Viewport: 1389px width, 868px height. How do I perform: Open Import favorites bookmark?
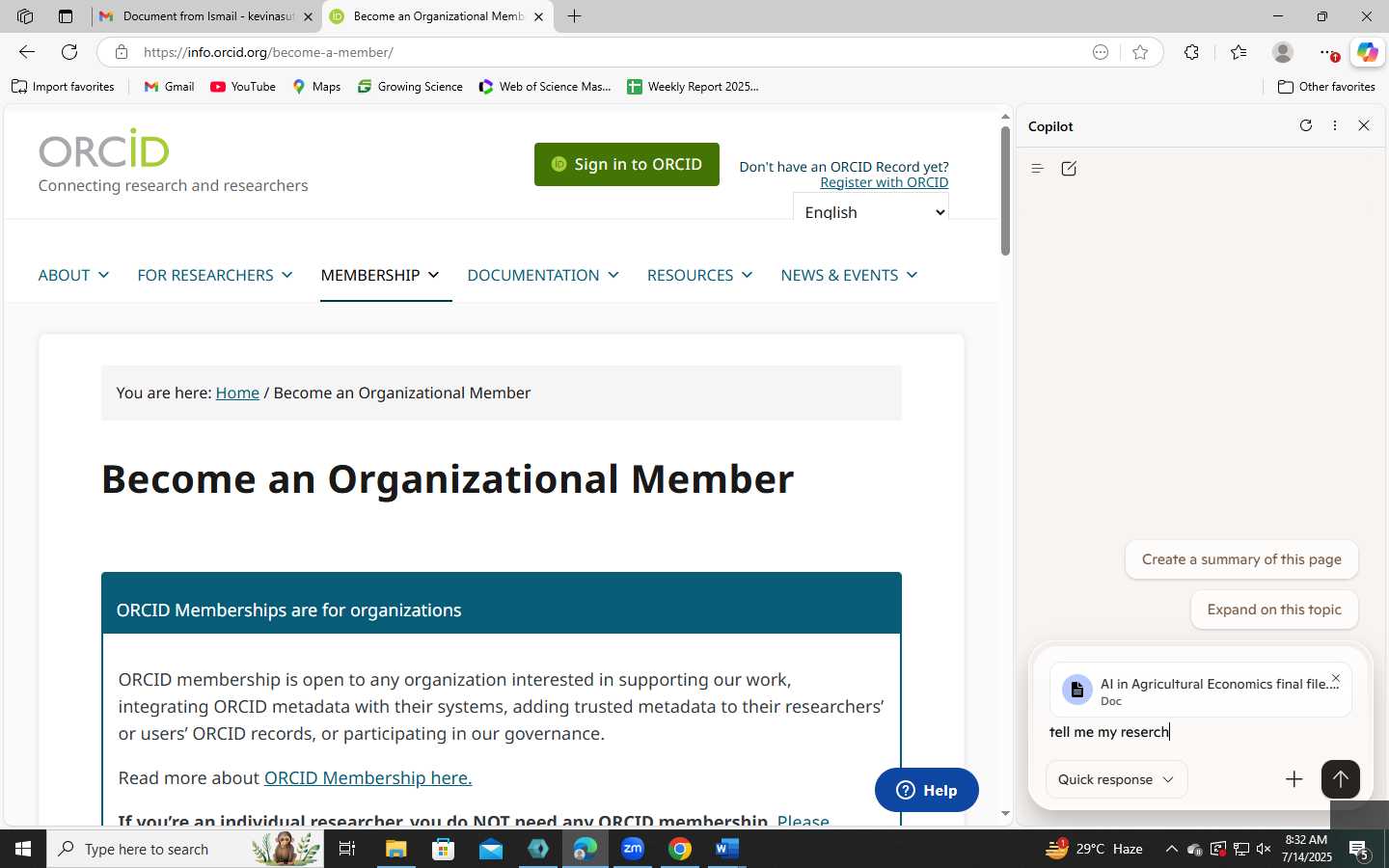pyautogui.click(x=63, y=87)
